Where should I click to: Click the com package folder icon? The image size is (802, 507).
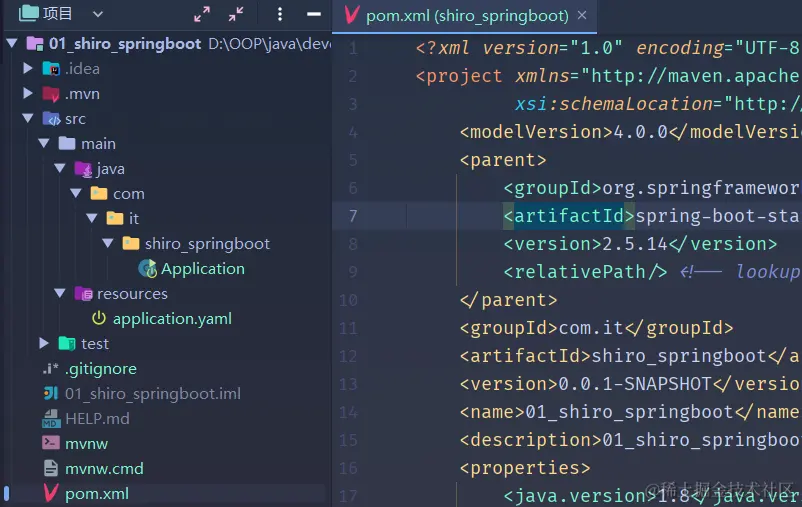coord(99,193)
